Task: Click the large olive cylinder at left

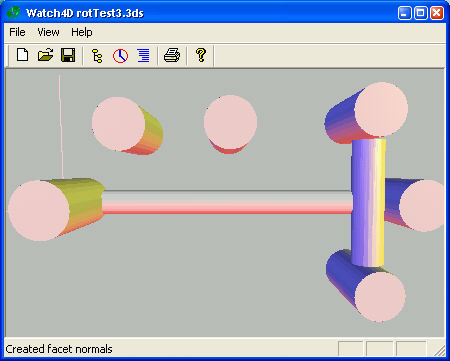Action: pos(57,209)
